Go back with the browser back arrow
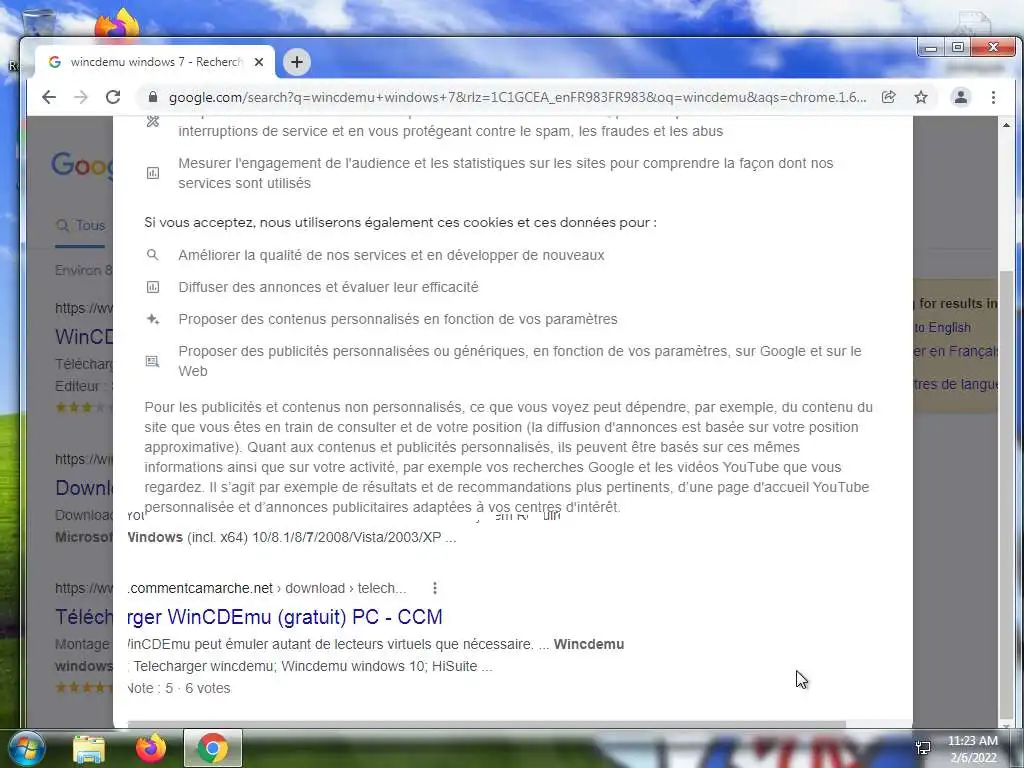Image resolution: width=1024 pixels, height=768 pixels. [x=49, y=97]
